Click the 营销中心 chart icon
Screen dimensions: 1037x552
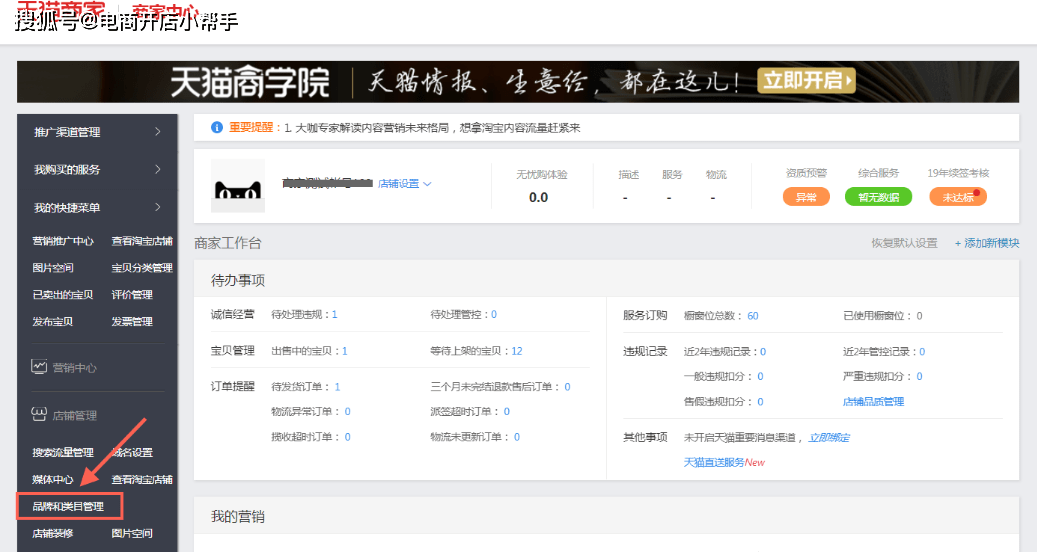39,366
